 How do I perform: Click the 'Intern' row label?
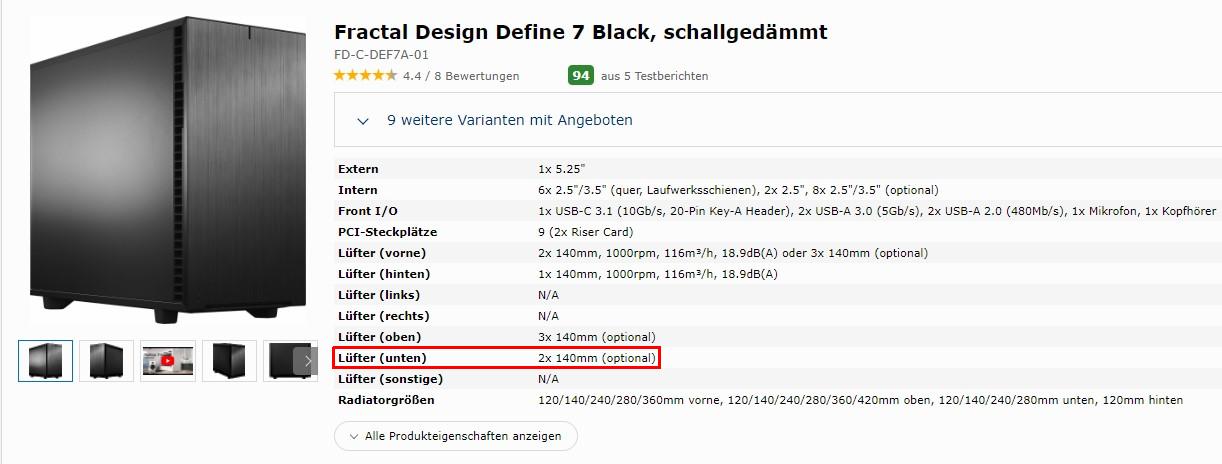pyautogui.click(x=357, y=190)
